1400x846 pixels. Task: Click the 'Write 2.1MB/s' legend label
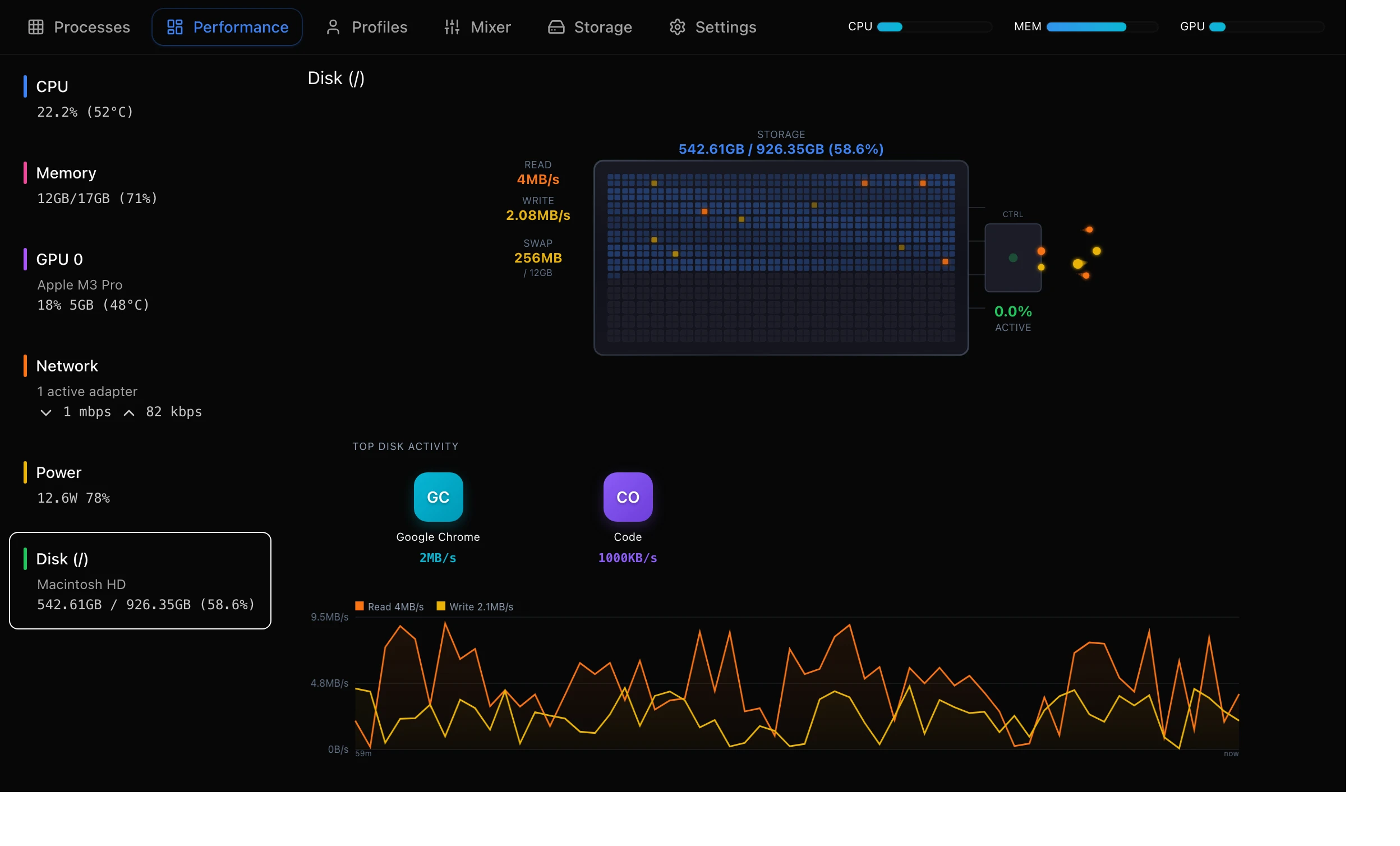[481, 607]
